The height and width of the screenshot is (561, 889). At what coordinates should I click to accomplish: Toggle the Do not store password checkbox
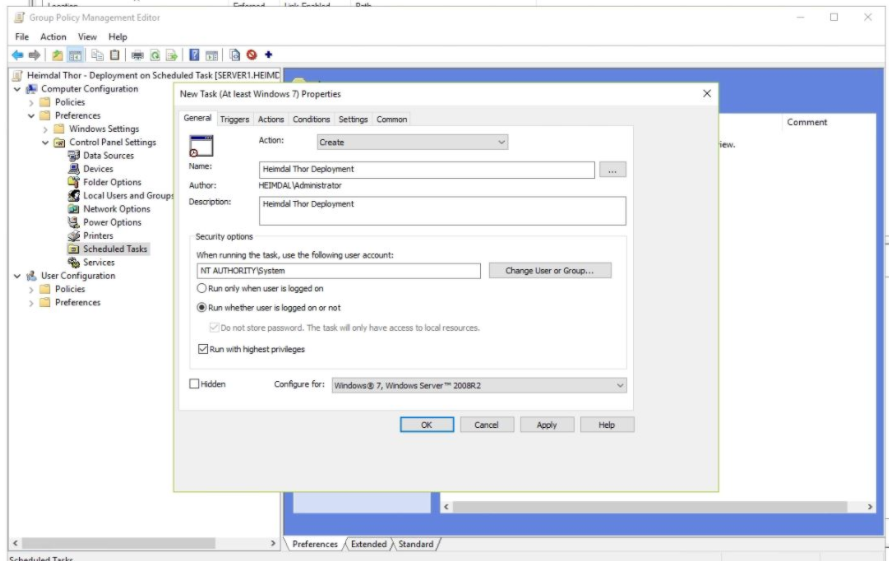[214, 327]
